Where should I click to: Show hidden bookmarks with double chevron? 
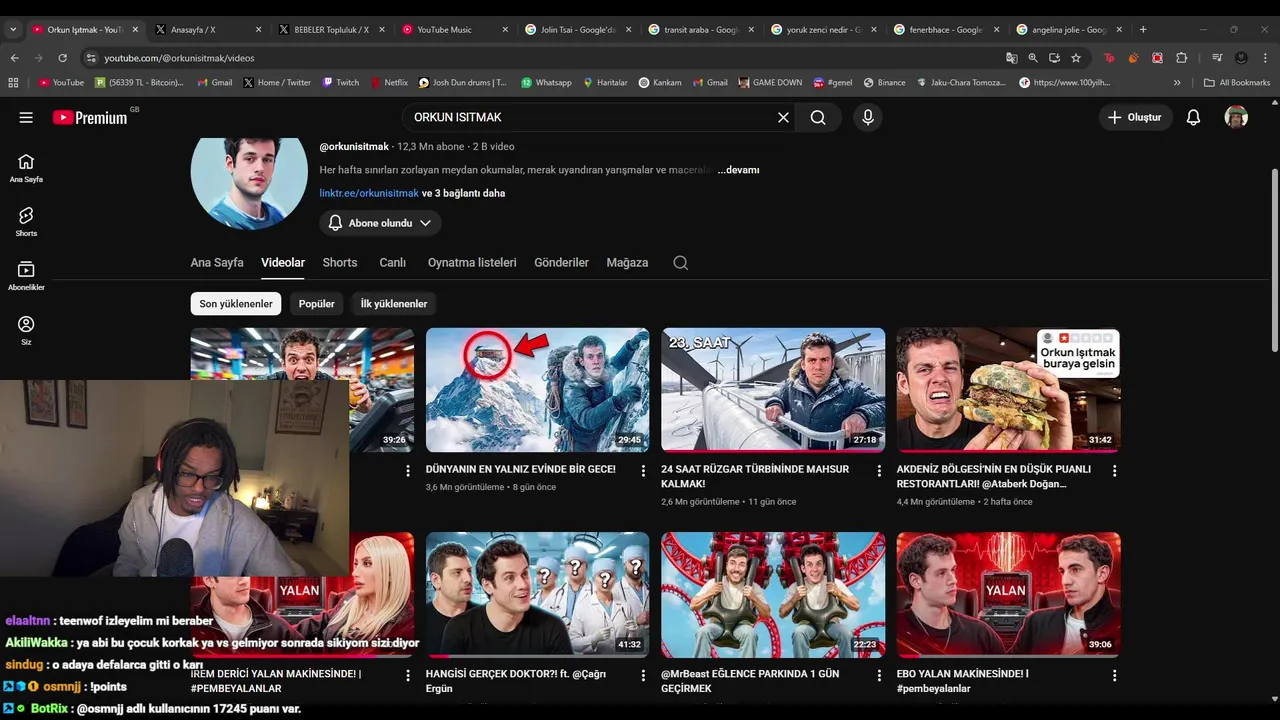tap(1177, 83)
